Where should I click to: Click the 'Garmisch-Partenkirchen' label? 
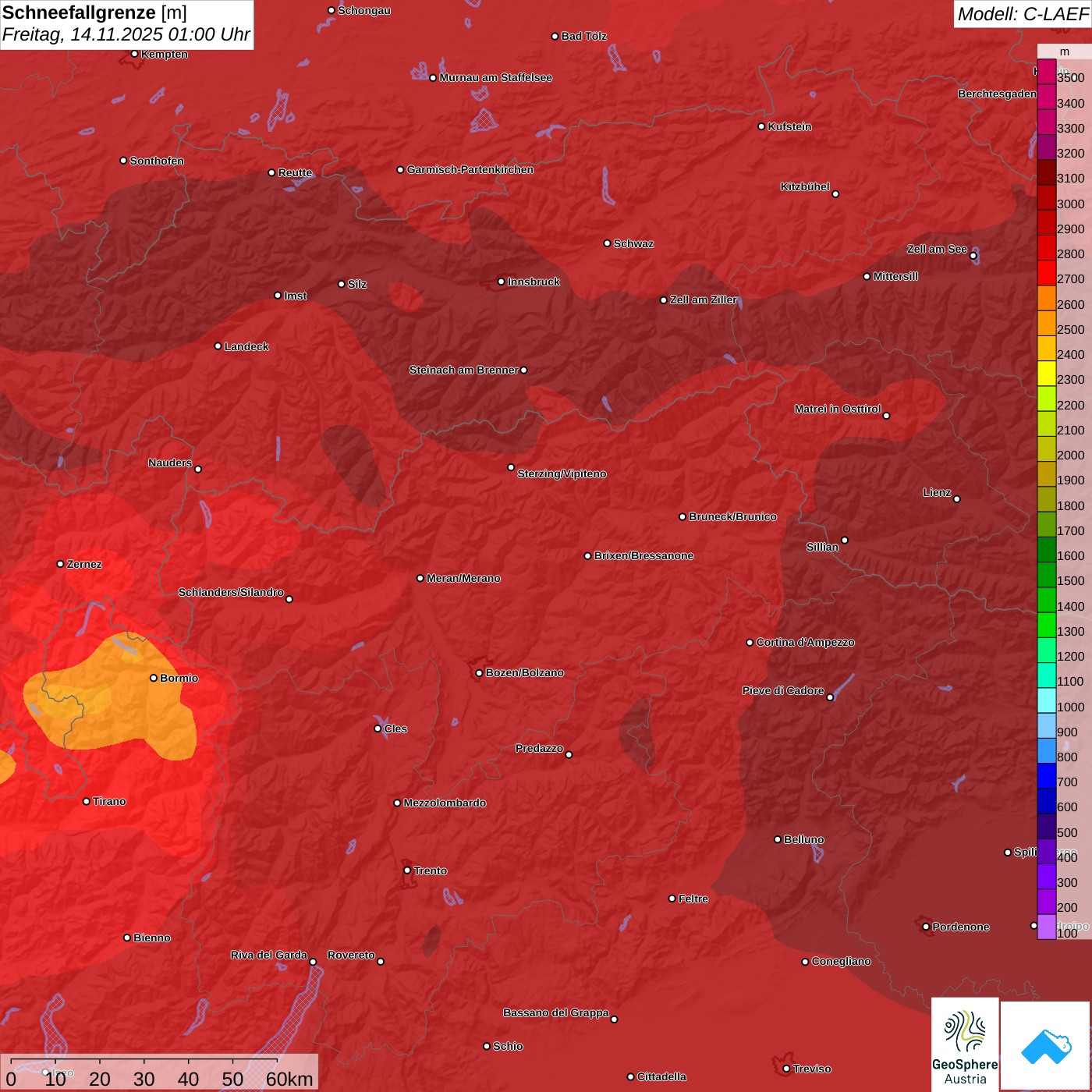(x=470, y=169)
